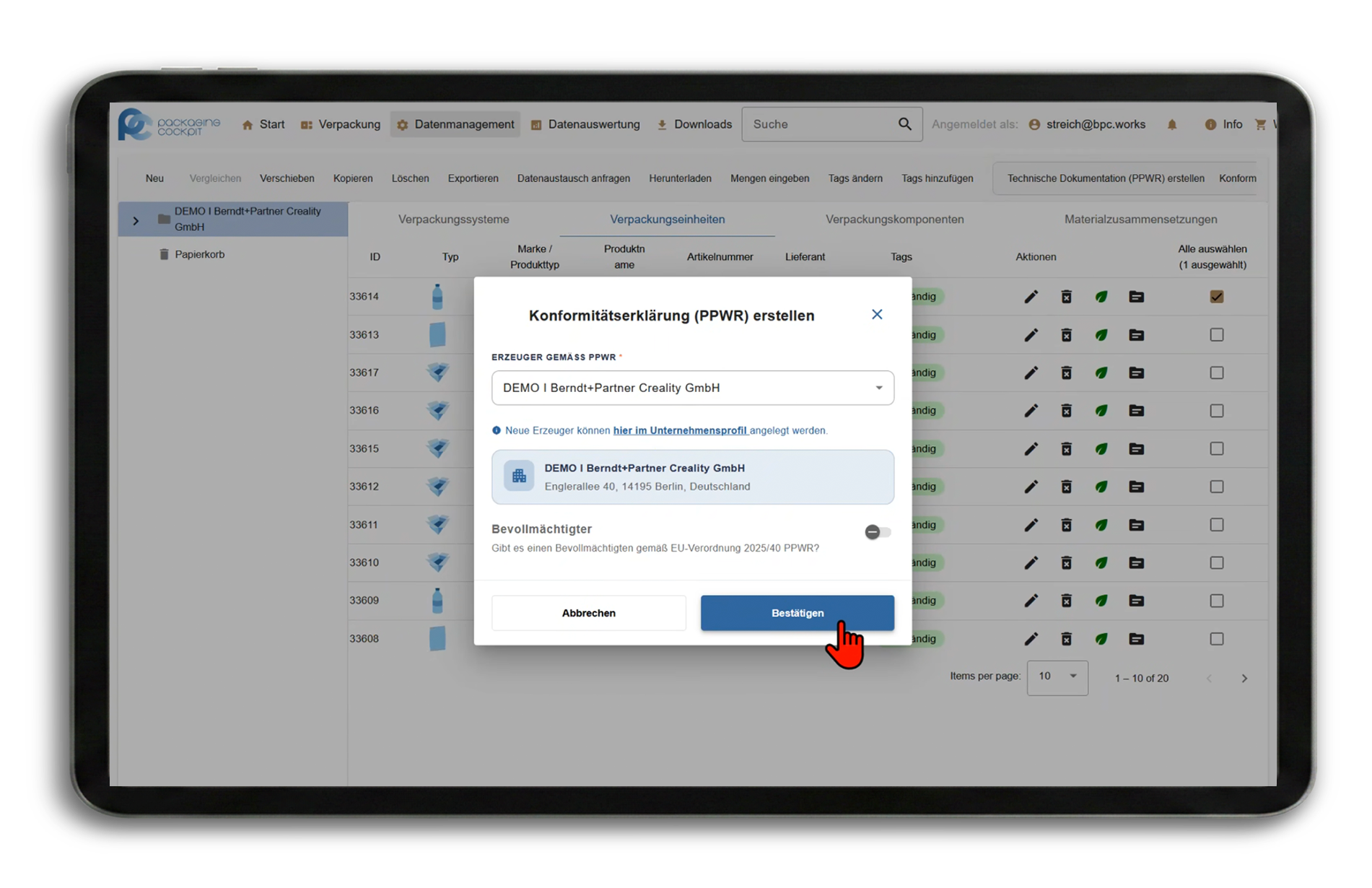Enable the Bevollmächtigter toggle switch
The width and height of the screenshot is (1372, 888).
[x=878, y=532]
